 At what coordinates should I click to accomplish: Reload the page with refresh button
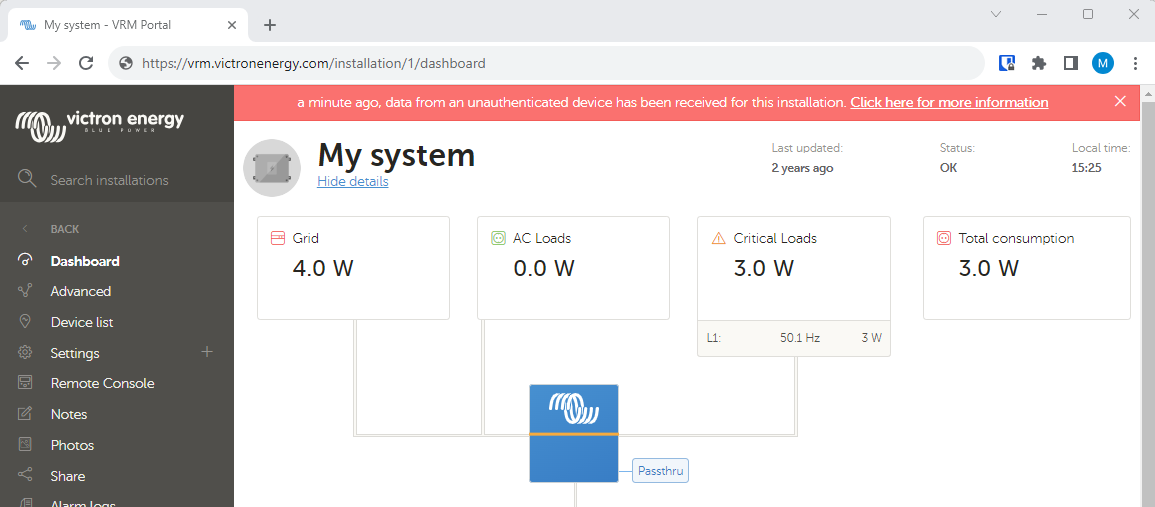[x=86, y=63]
